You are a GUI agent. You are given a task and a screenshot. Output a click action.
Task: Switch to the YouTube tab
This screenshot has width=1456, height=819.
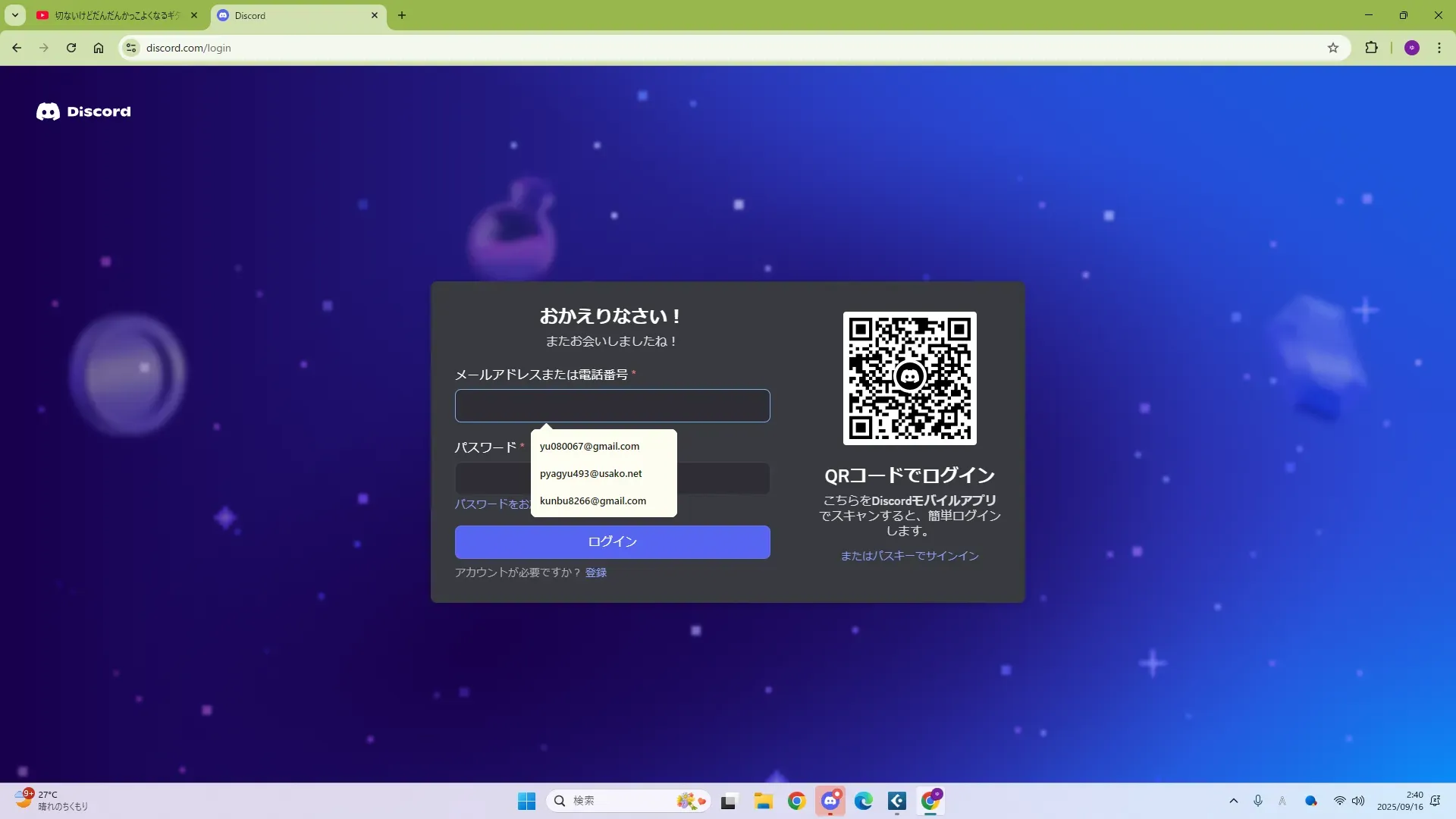point(114,15)
